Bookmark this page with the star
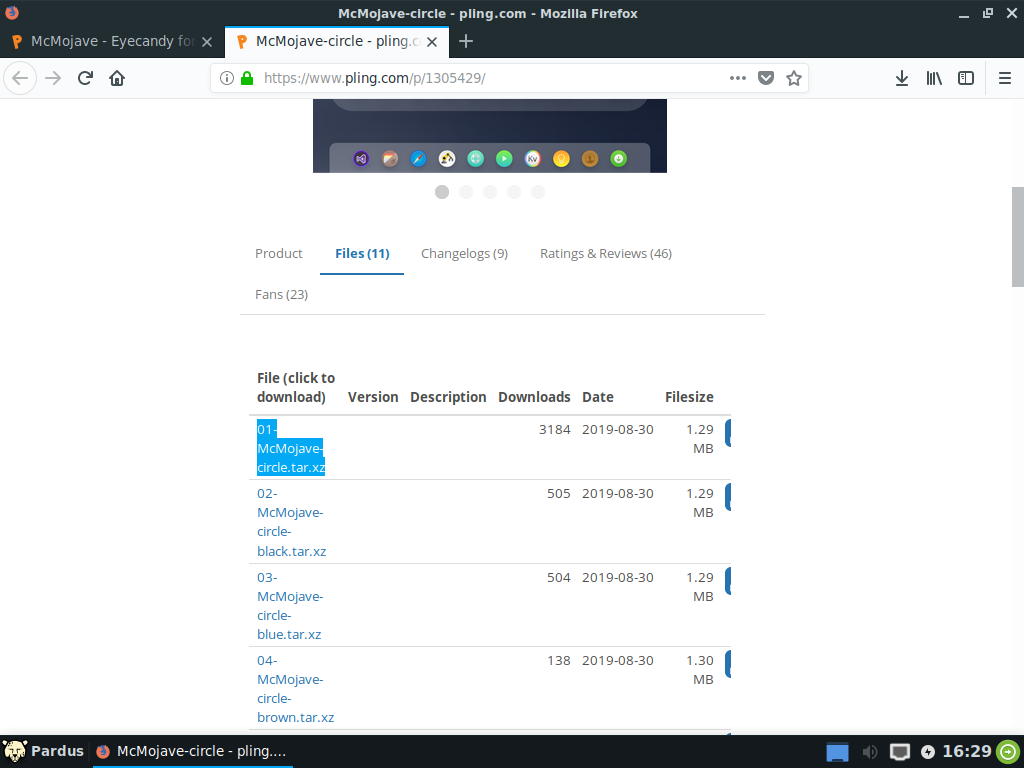The width and height of the screenshot is (1024, 768). click(793, 78)
